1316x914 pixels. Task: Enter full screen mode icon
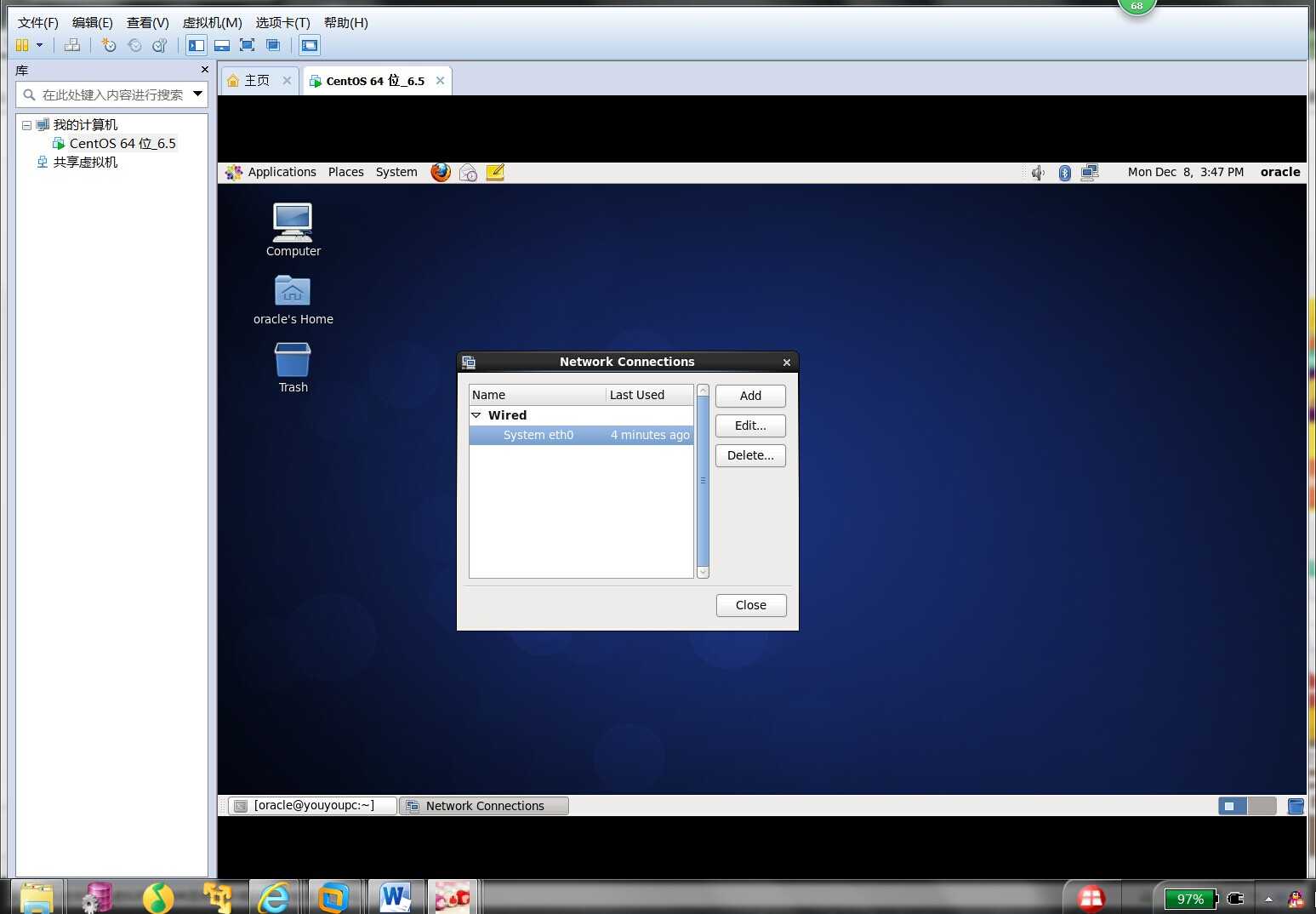248,45
